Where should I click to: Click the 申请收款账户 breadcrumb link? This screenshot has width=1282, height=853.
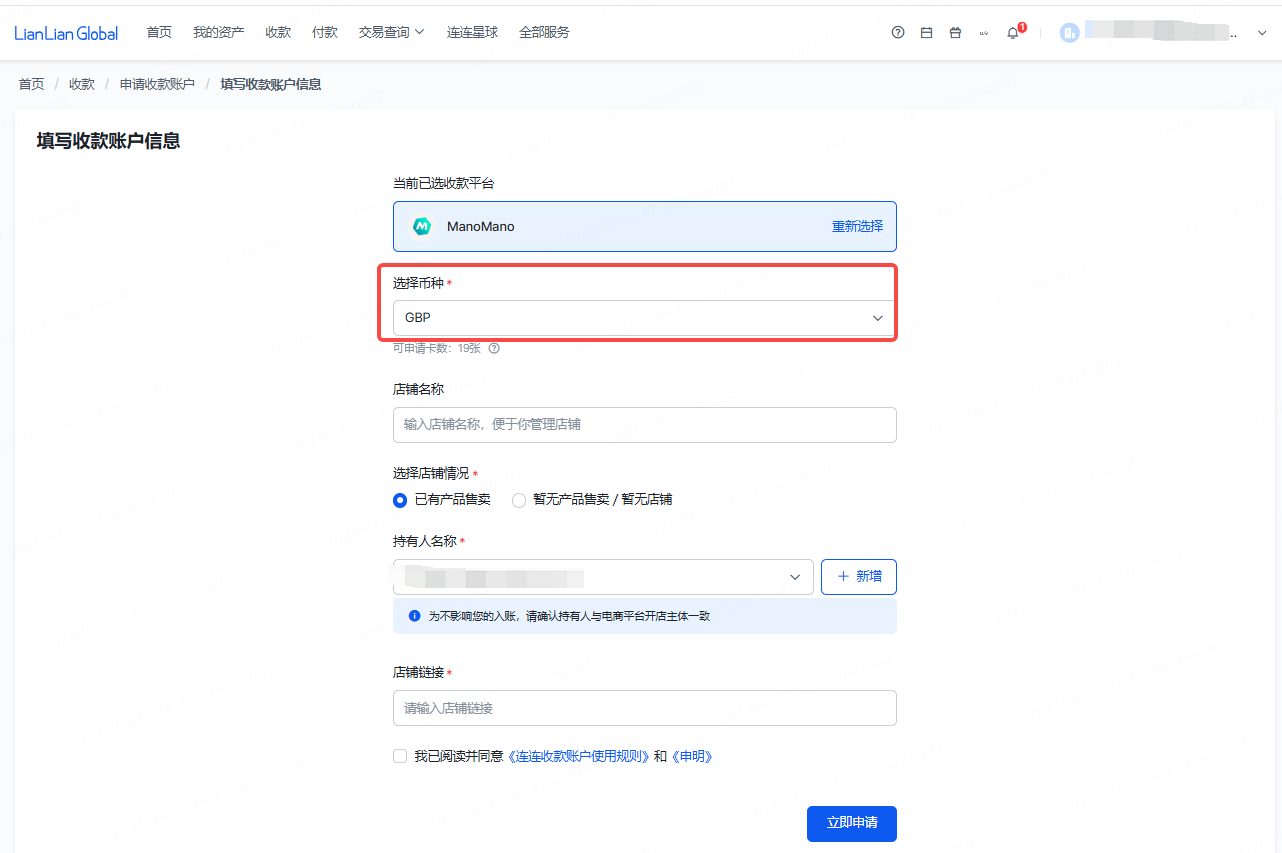click(x=157, y=84)
